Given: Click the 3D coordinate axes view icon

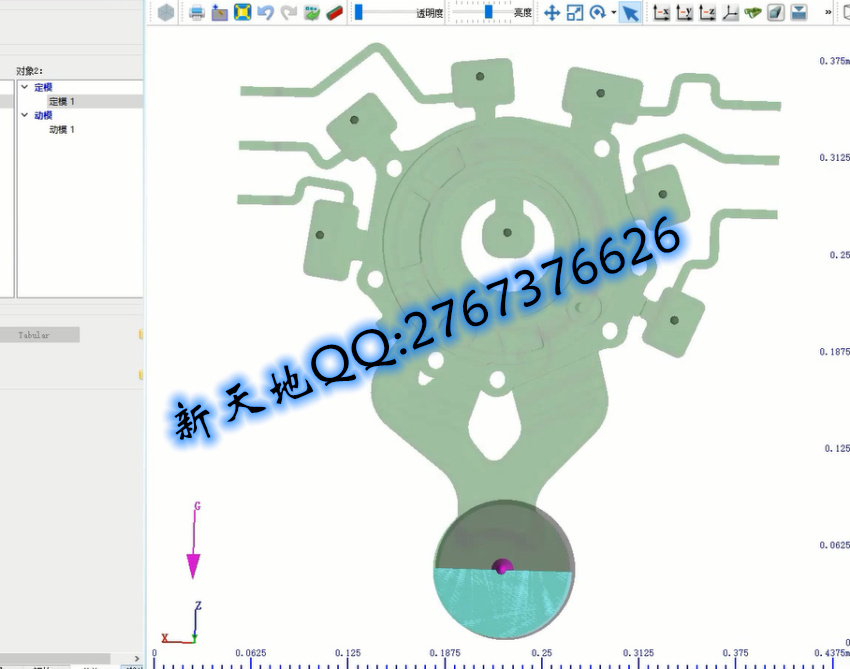Looking at the screenshot, I should pyautogui.click(x=731, y=13).
